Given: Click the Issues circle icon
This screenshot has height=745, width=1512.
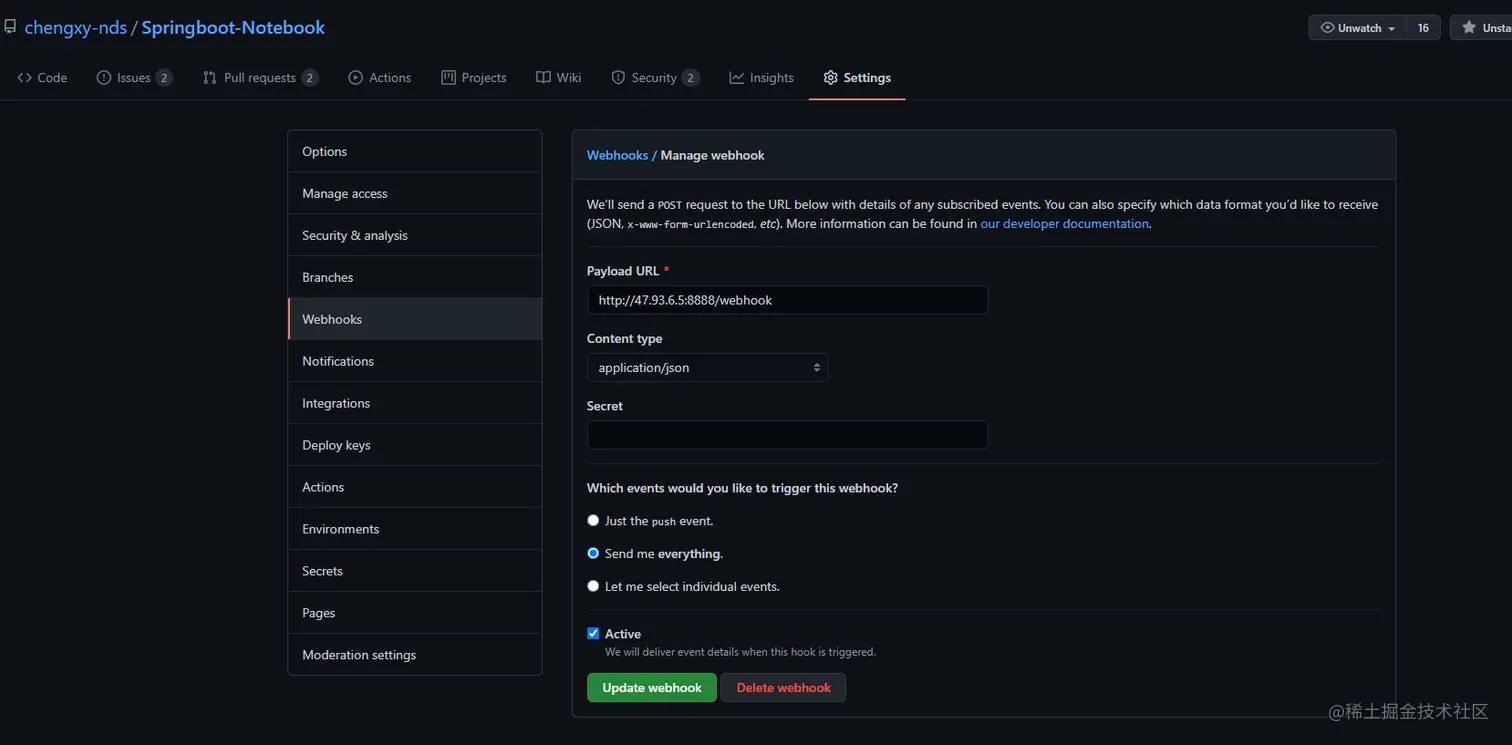Looking at the screenshot, I should (103, 78).
